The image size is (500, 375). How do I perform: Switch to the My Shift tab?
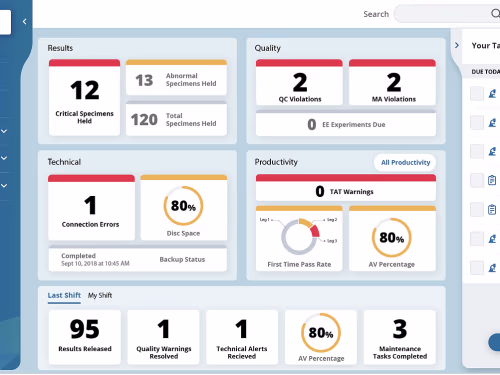(x=100, y=295)
